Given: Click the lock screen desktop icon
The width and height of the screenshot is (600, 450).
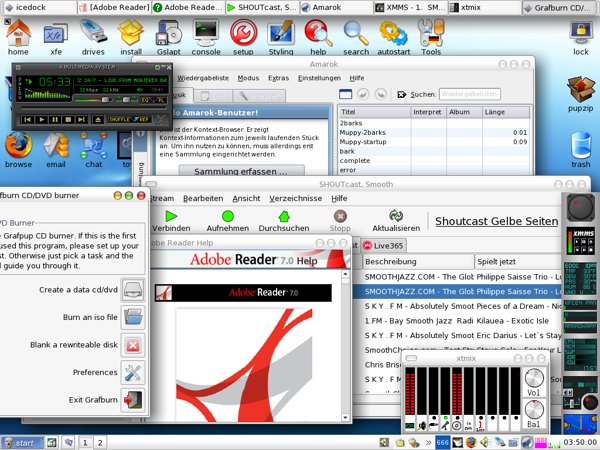Looking at the screenshot, I should pyautogui.click(x=581, y=38).
